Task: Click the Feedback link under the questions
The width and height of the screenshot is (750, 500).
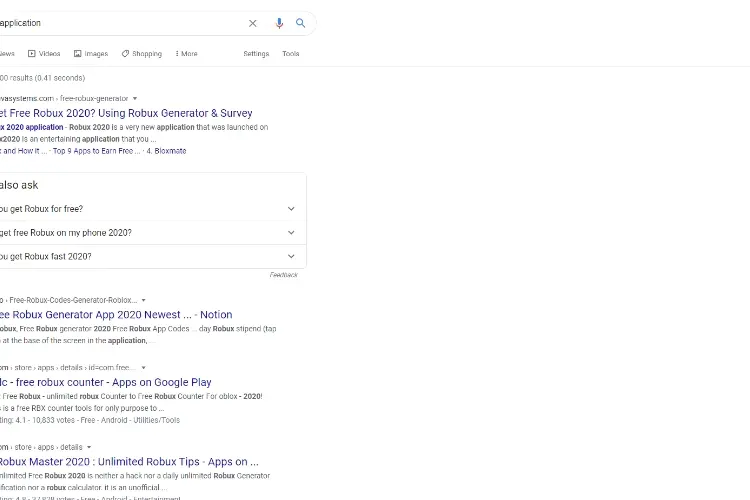Action: pos(284,275)
